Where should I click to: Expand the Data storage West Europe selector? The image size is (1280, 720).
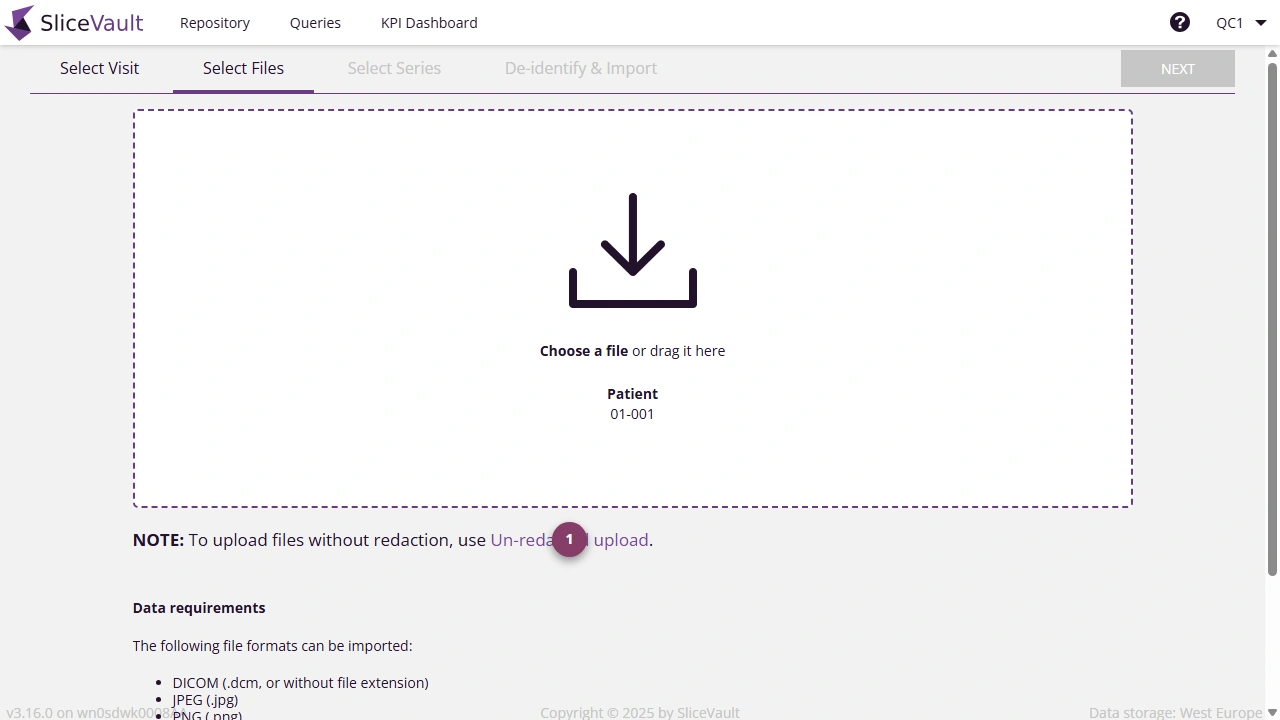point(1180,712)
